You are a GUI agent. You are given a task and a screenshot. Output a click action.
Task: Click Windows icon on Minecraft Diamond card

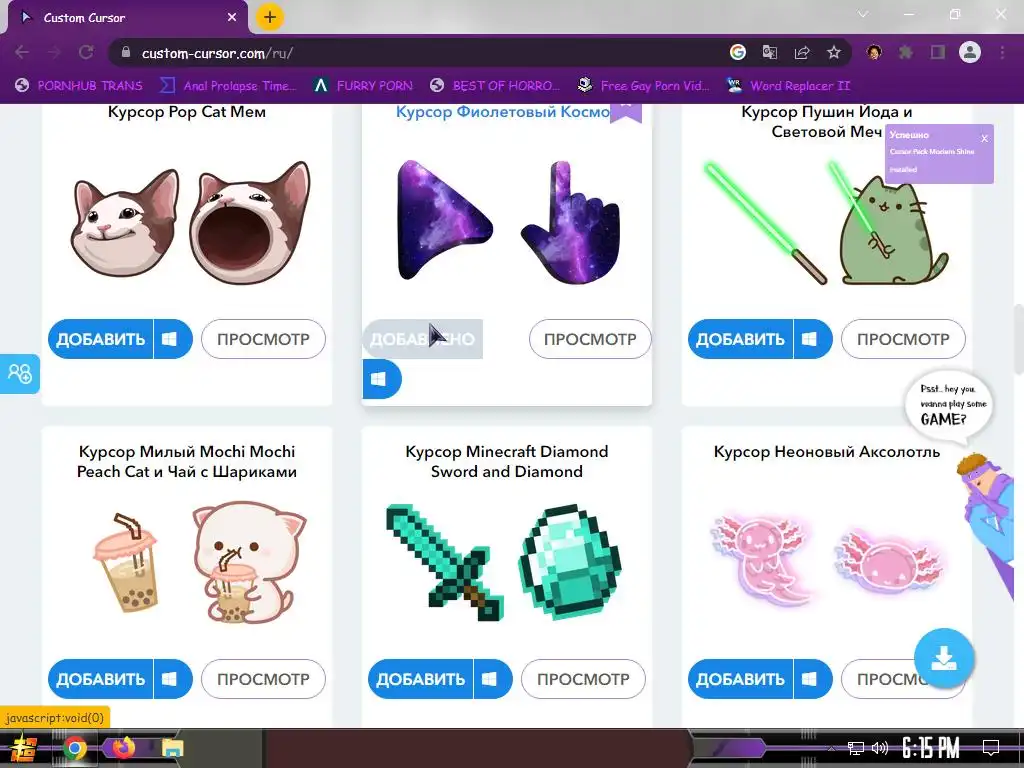pyautogui.click(x=493, y=679)
